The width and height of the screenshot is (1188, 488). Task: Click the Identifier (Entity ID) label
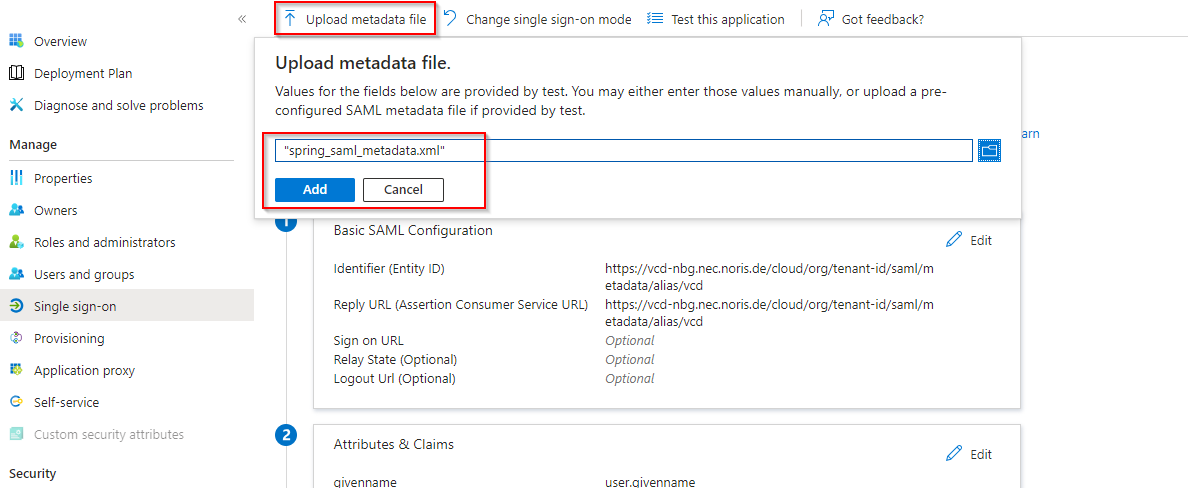click(x=389, y=268)
